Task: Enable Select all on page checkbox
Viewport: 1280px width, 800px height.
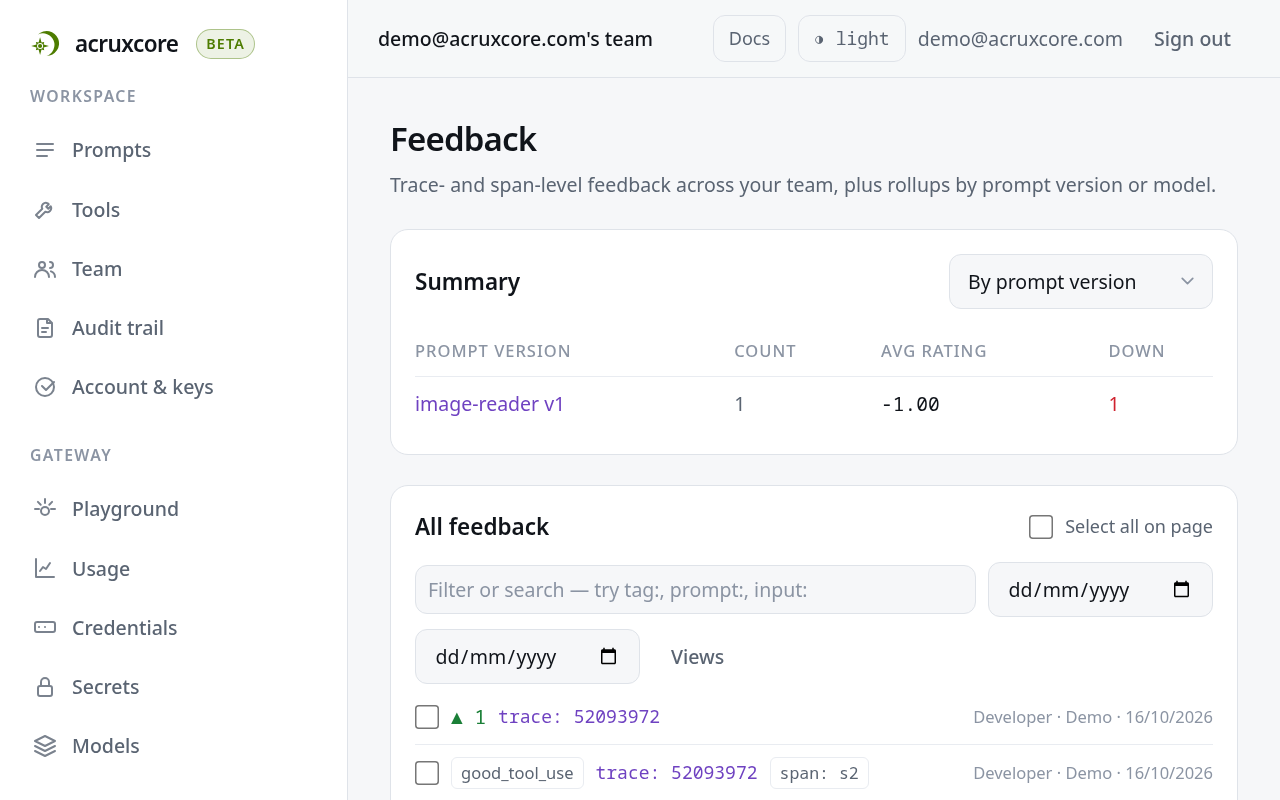Action: click(1041, 527)
